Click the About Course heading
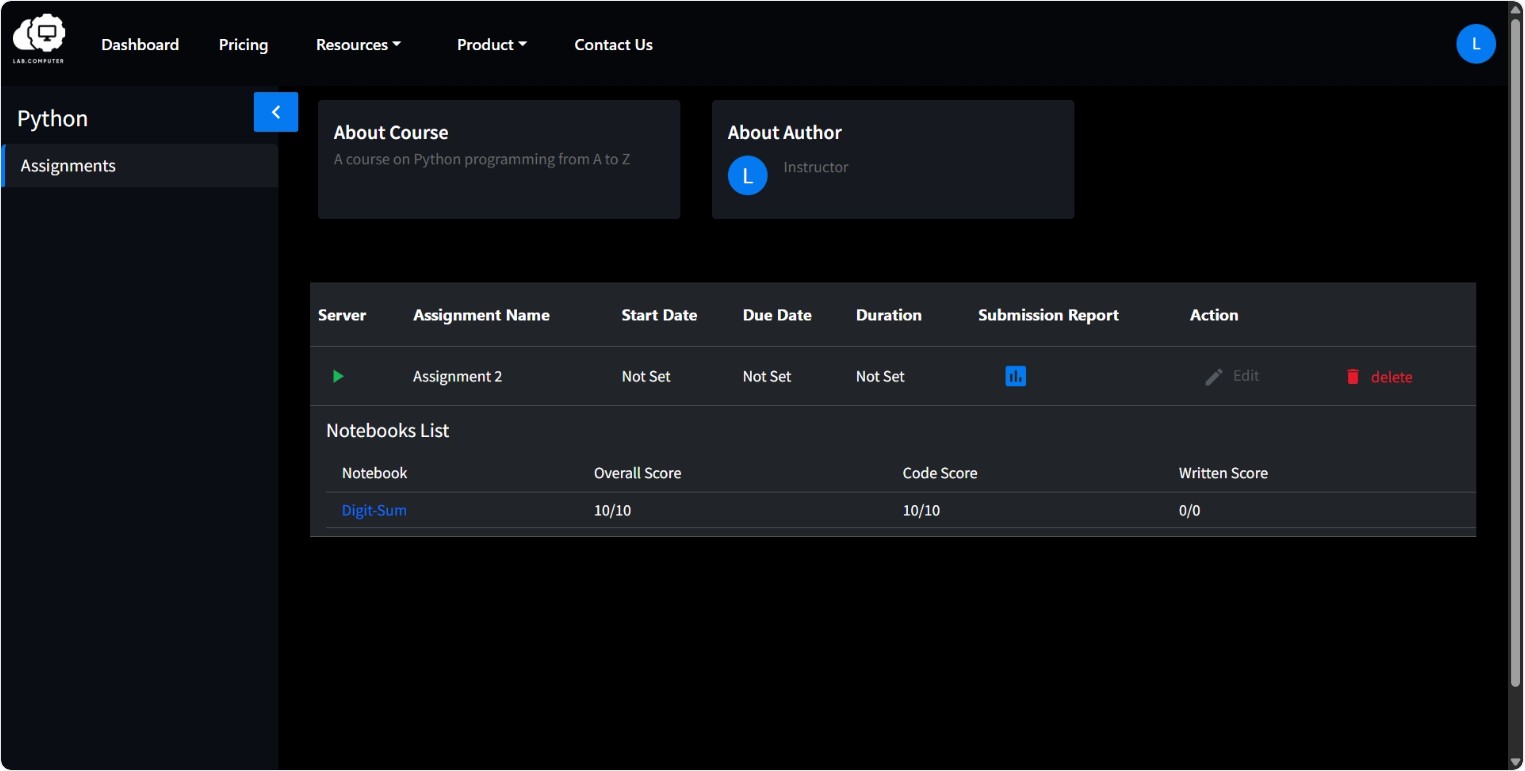 tap(391, 132)
